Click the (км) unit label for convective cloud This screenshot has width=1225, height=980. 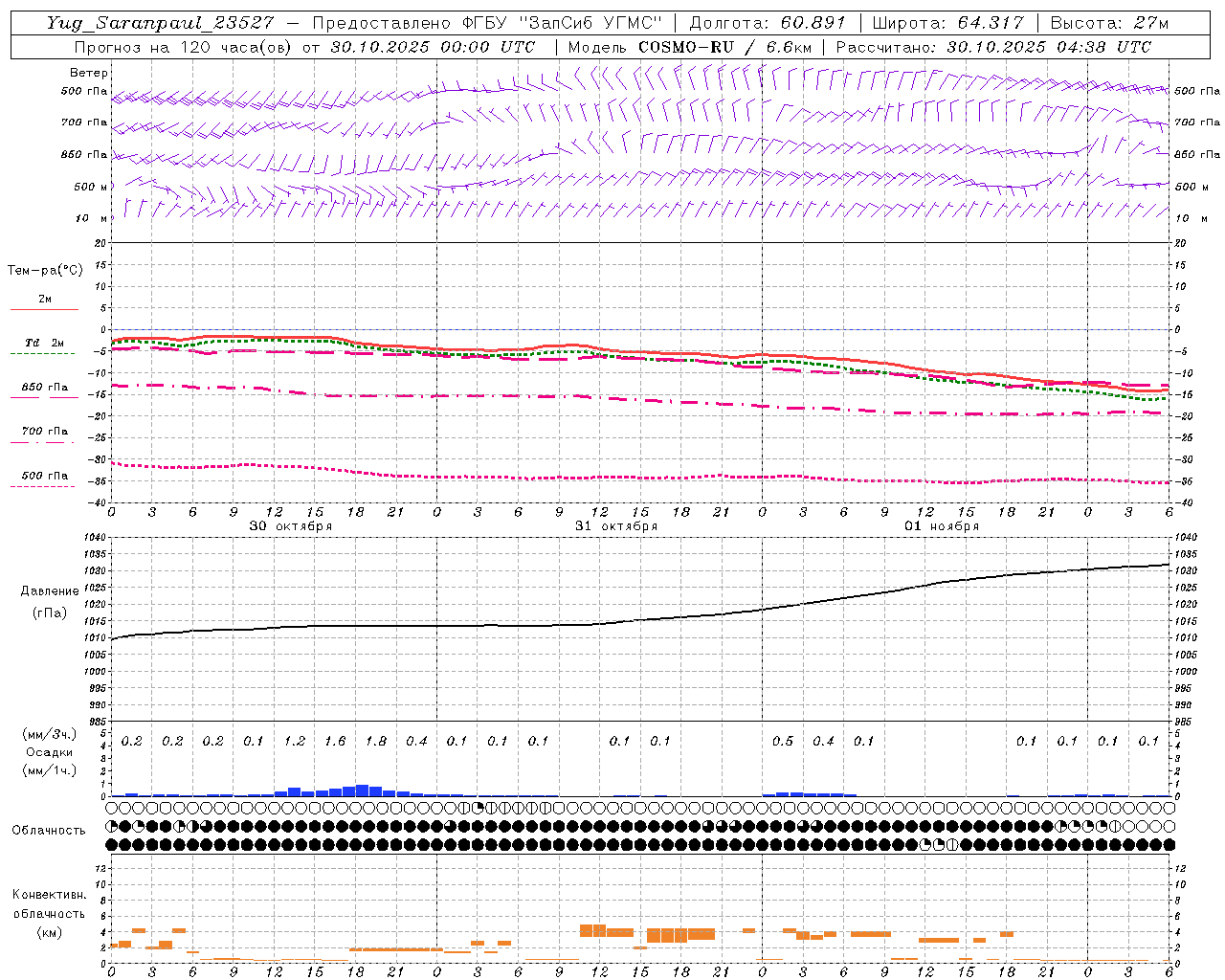pyautogui.click(x=49, y=932)
